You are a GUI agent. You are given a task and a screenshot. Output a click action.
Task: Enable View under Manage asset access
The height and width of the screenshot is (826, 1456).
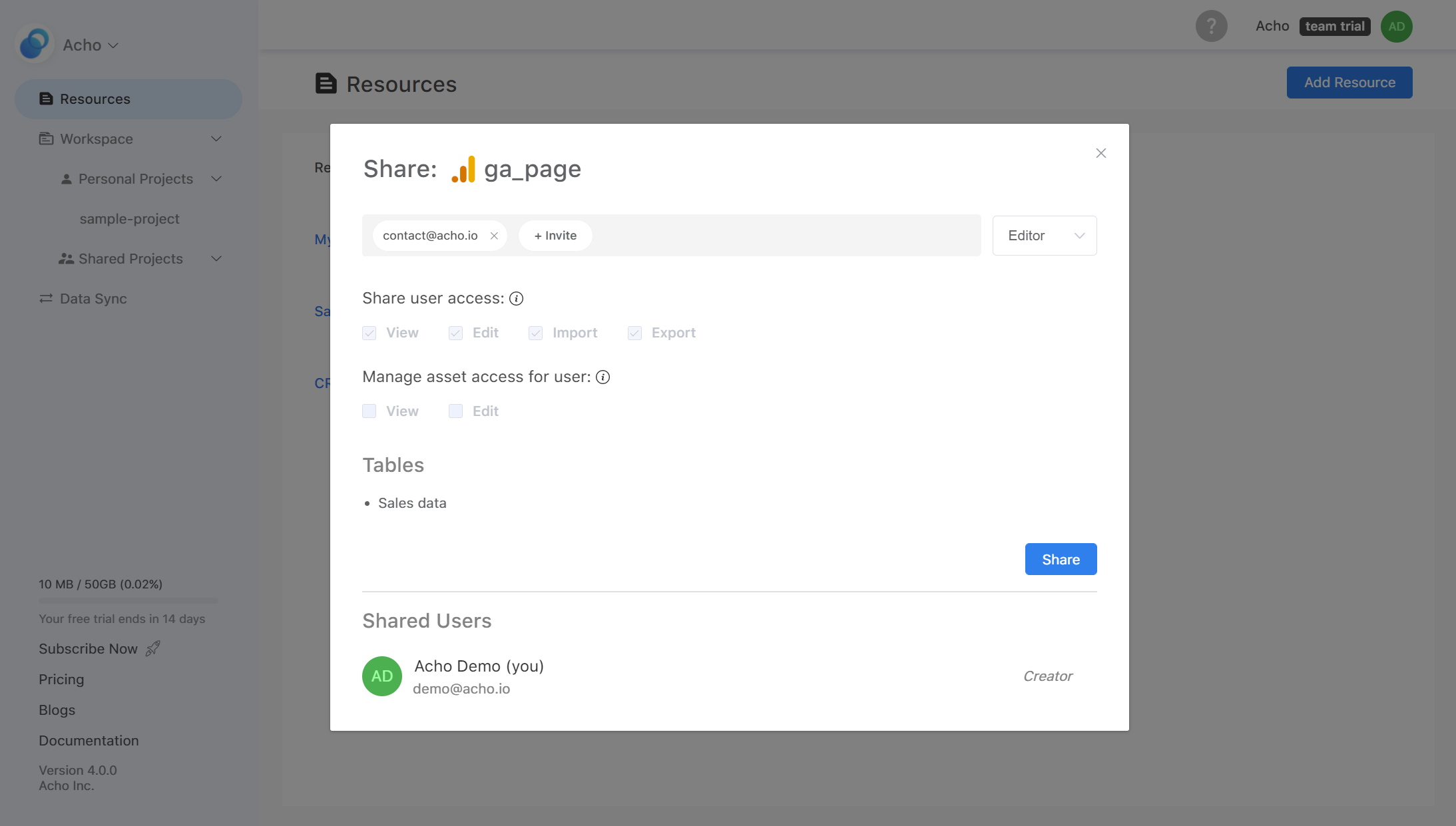369,411
